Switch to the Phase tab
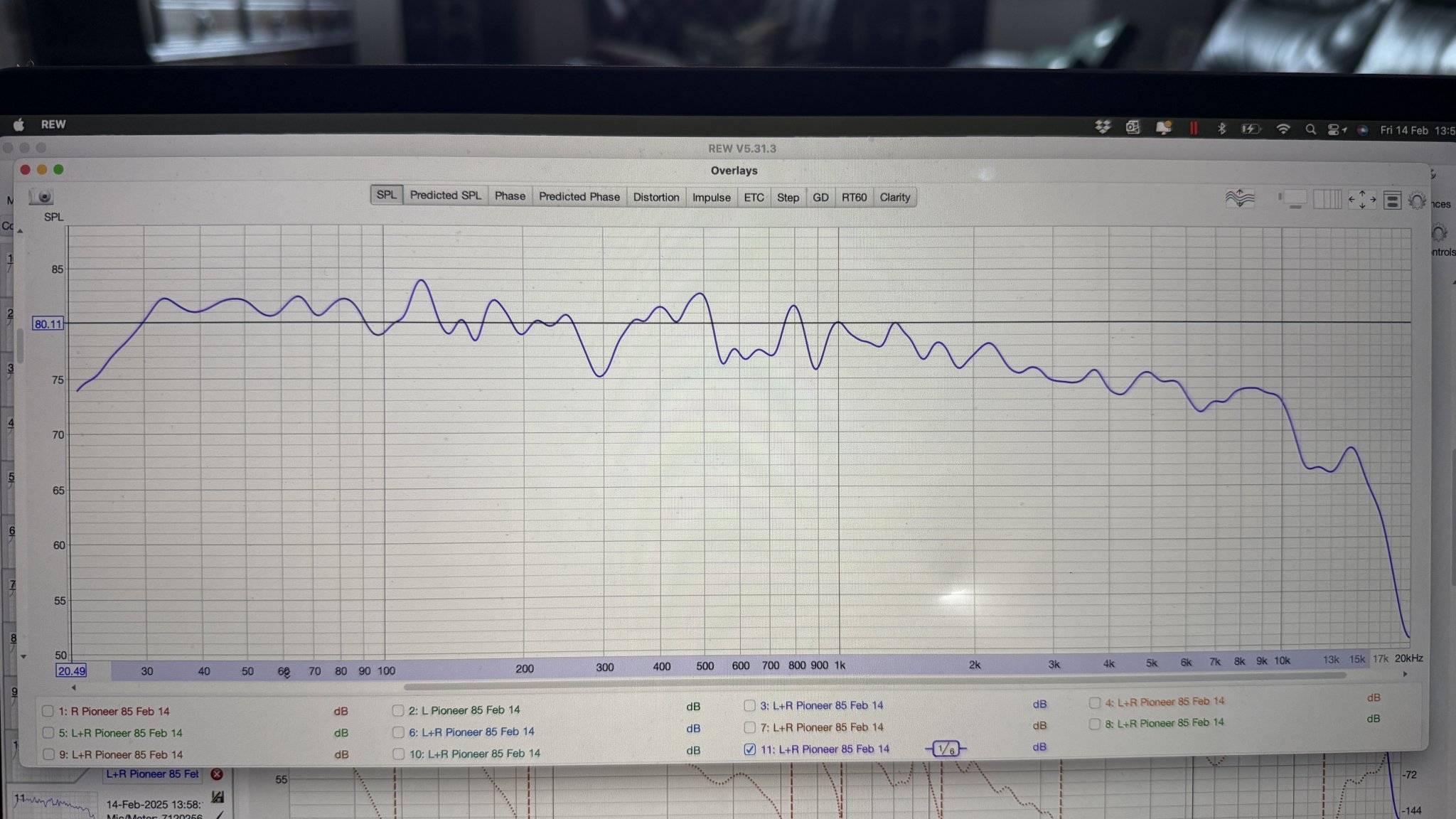The width and height of the screenshot is (1456, 819). pos(510,196)
